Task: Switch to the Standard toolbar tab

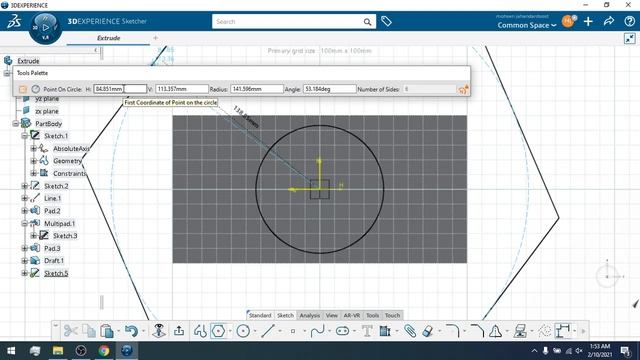Action: 260,315
